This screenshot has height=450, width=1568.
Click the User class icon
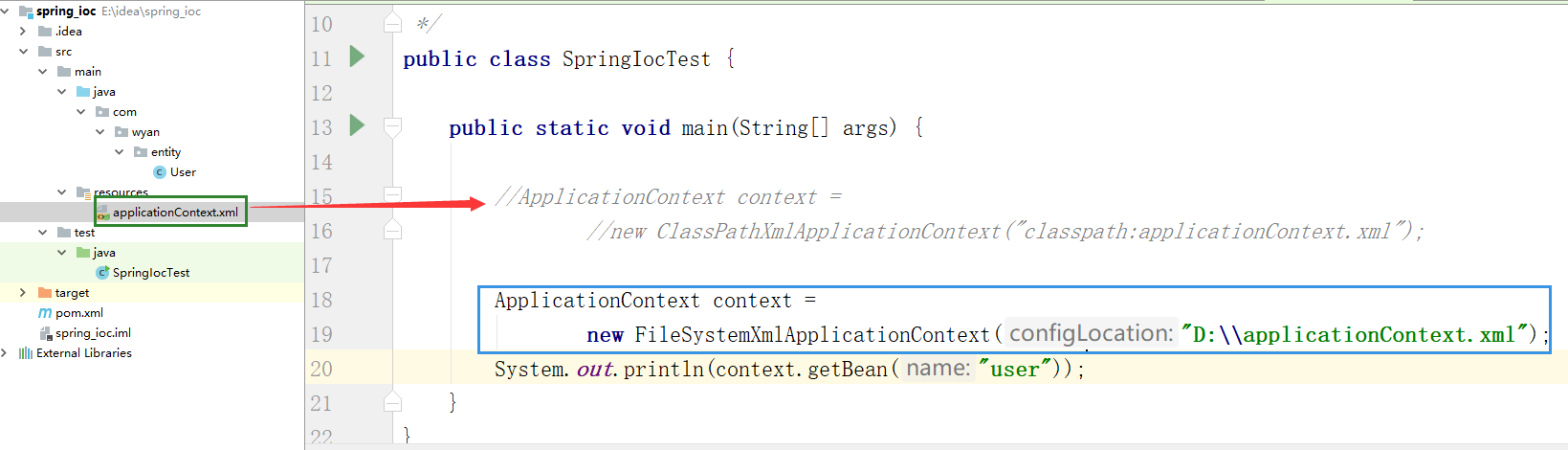click(160, 172)
